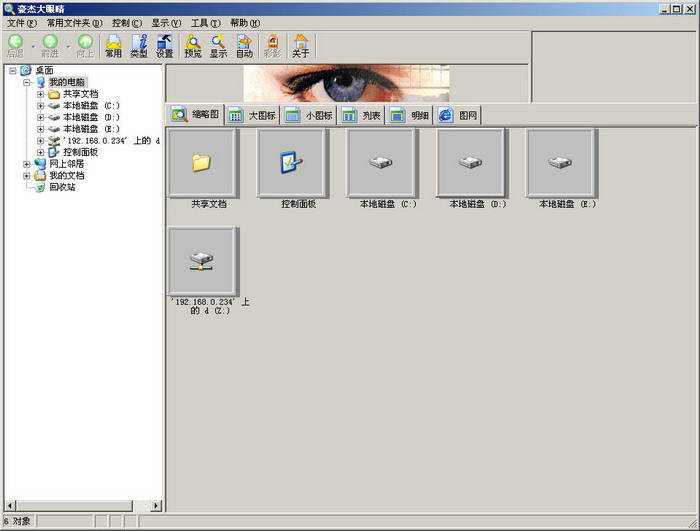Click the 关于 (About) house icon
The image size is (700, 531).
(x=300, y=45)
